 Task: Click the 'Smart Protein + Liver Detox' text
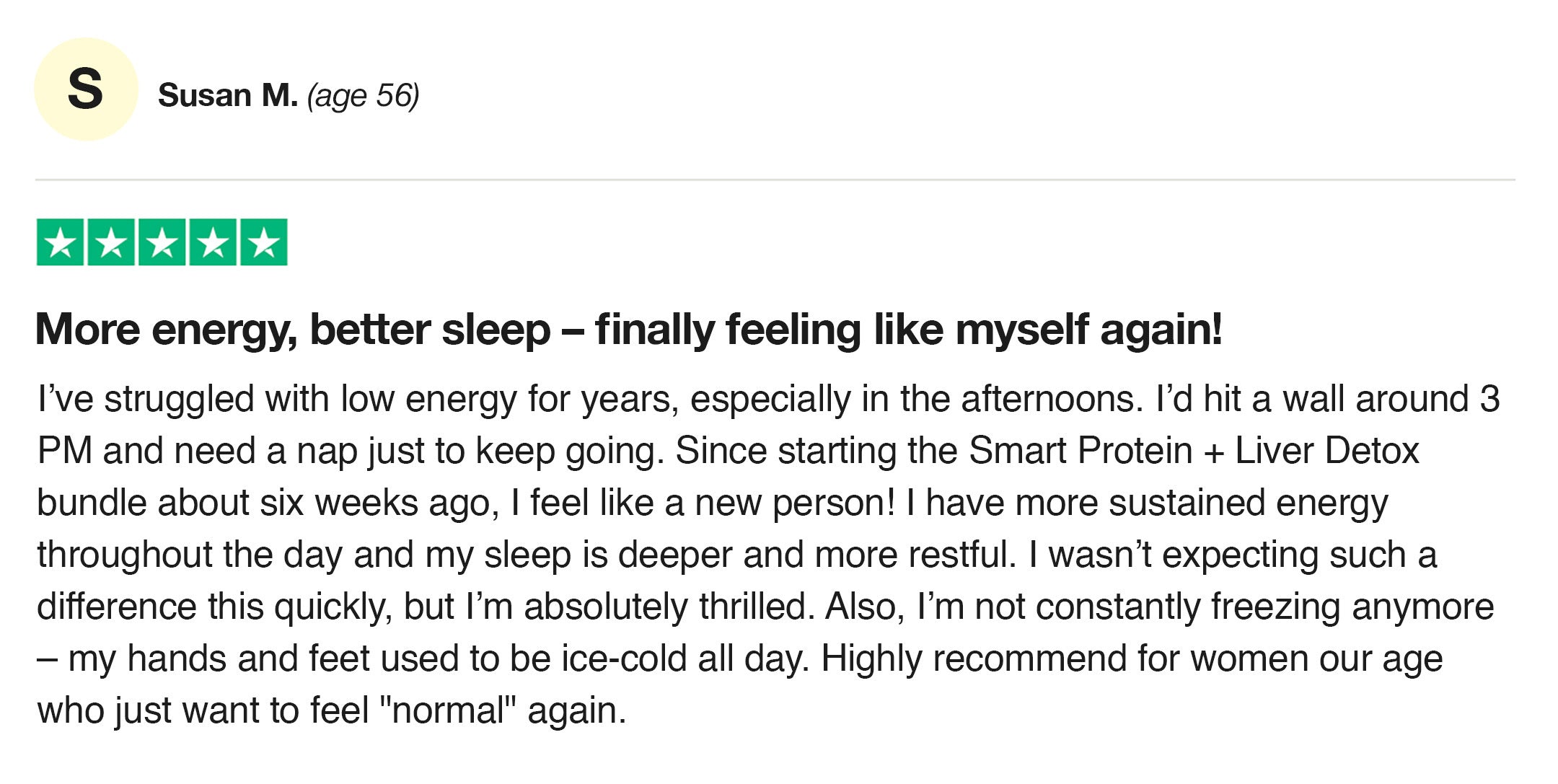(x=1194, y=451)
